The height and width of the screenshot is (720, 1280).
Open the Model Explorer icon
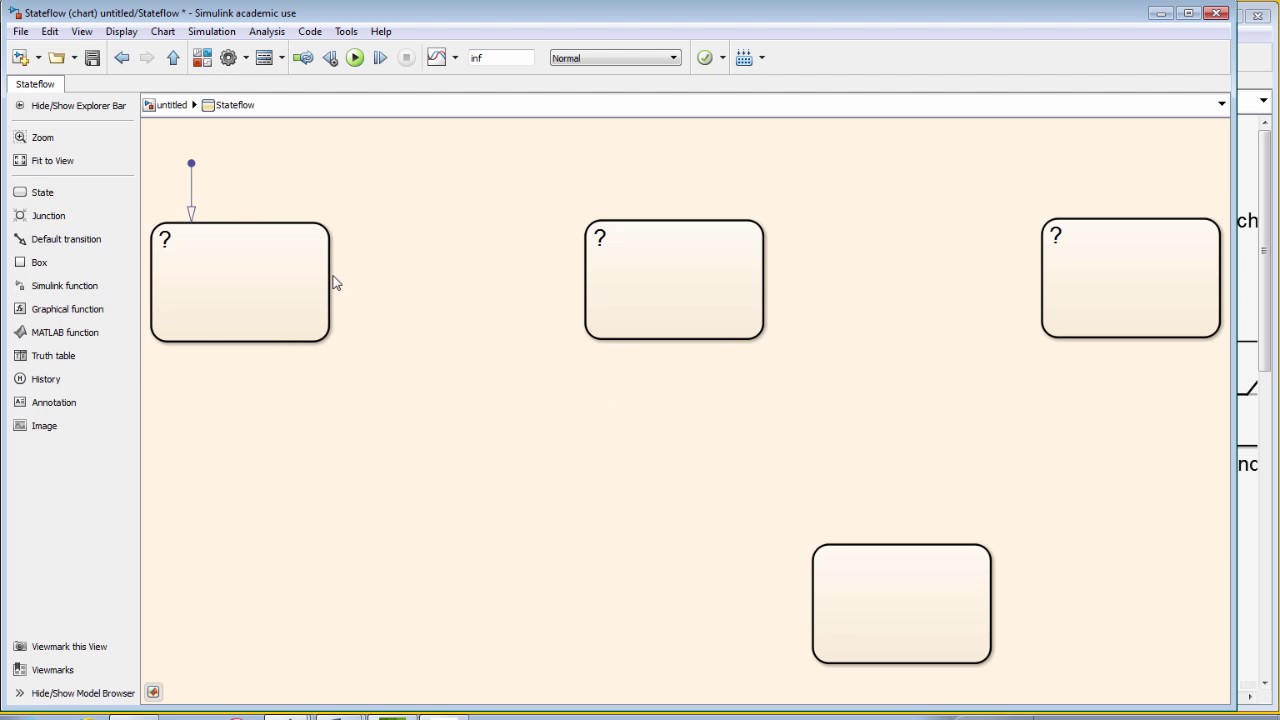264,58
